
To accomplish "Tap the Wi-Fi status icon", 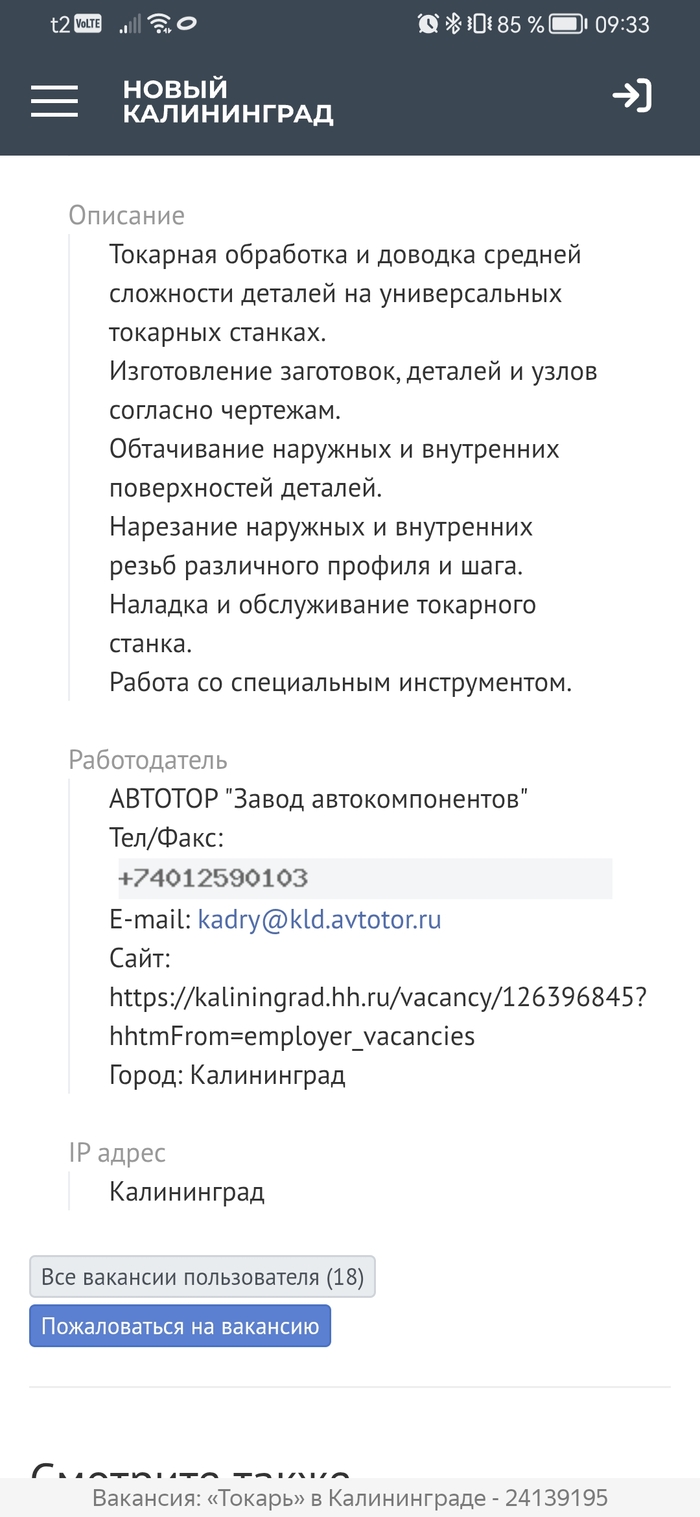I will (x=159, y=24).
